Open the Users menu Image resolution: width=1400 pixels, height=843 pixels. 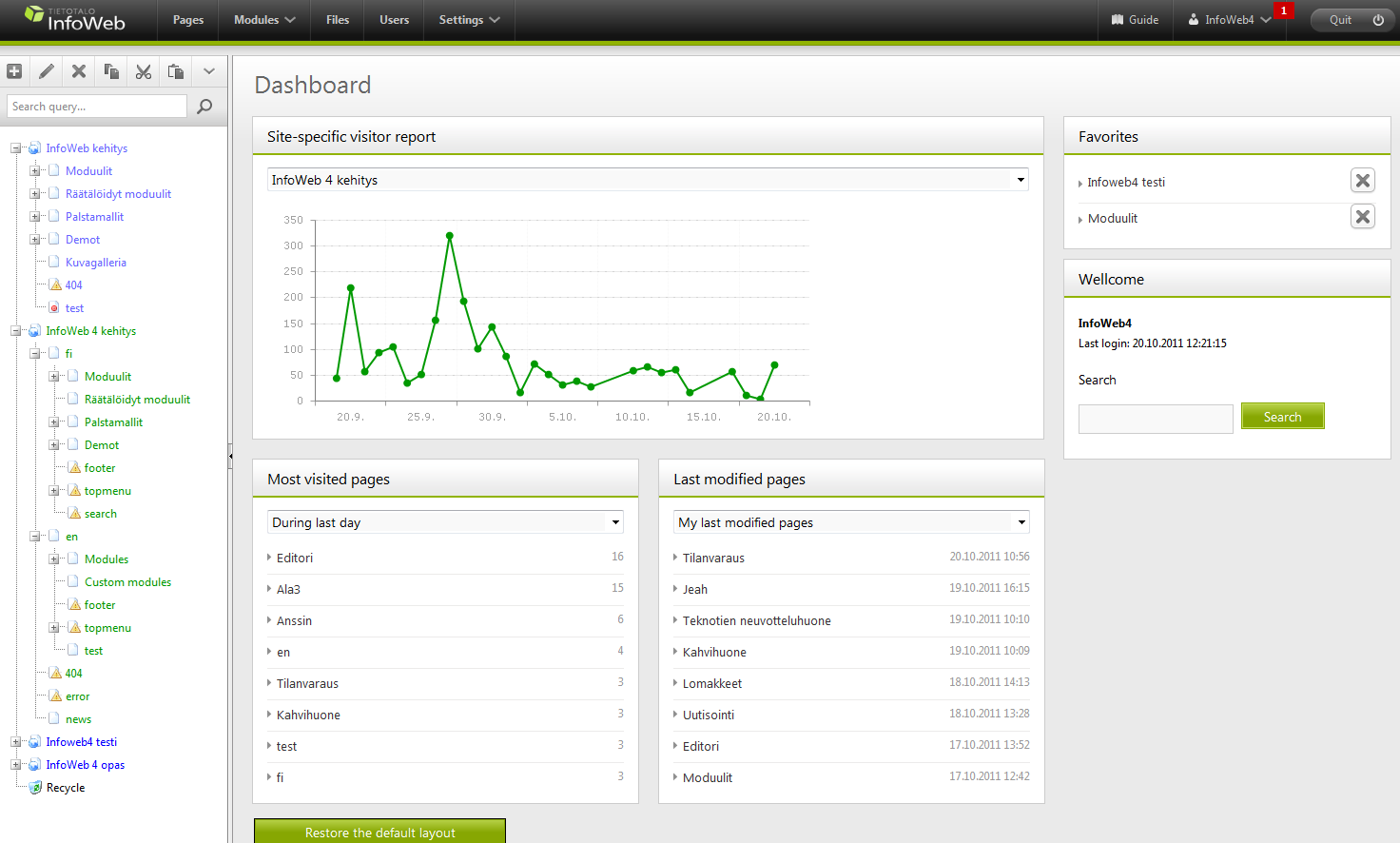pos(394,20)
